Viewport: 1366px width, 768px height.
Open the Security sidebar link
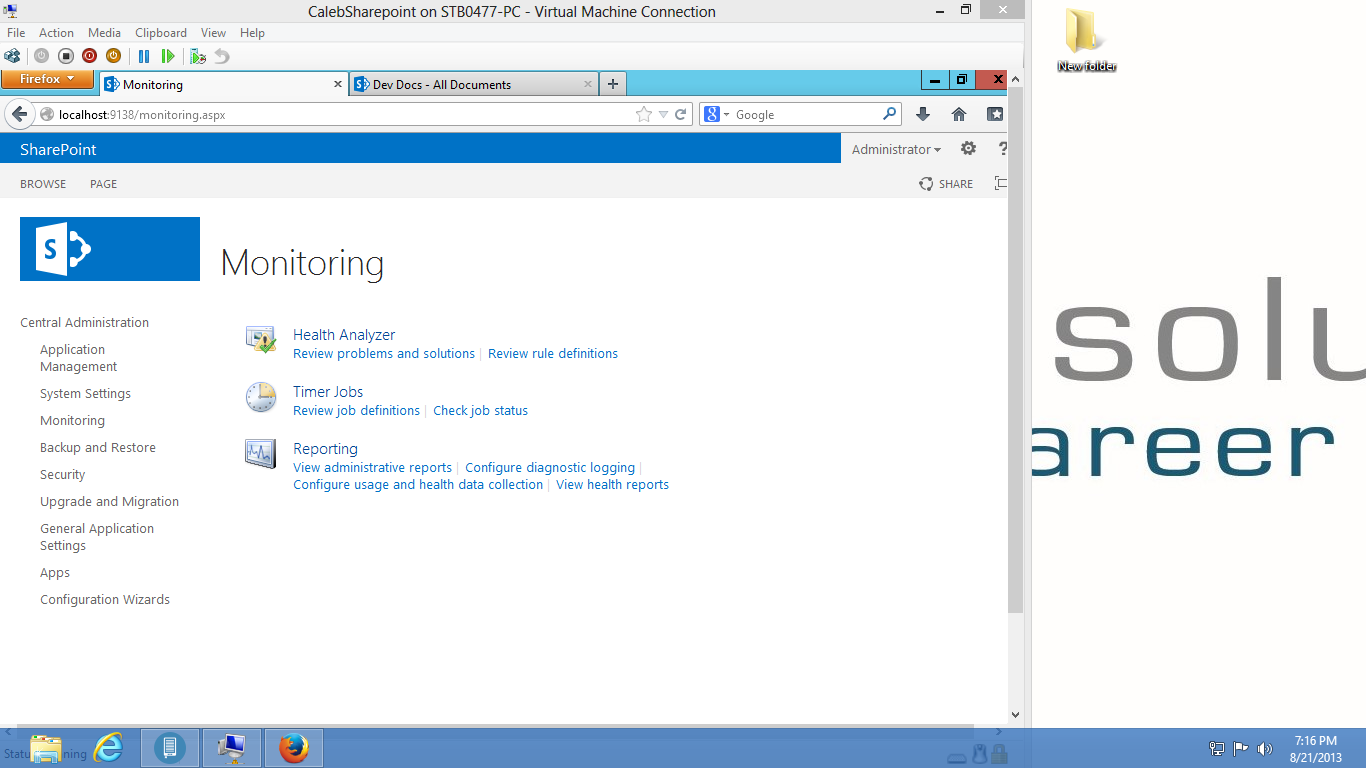[x=62, y=475]
